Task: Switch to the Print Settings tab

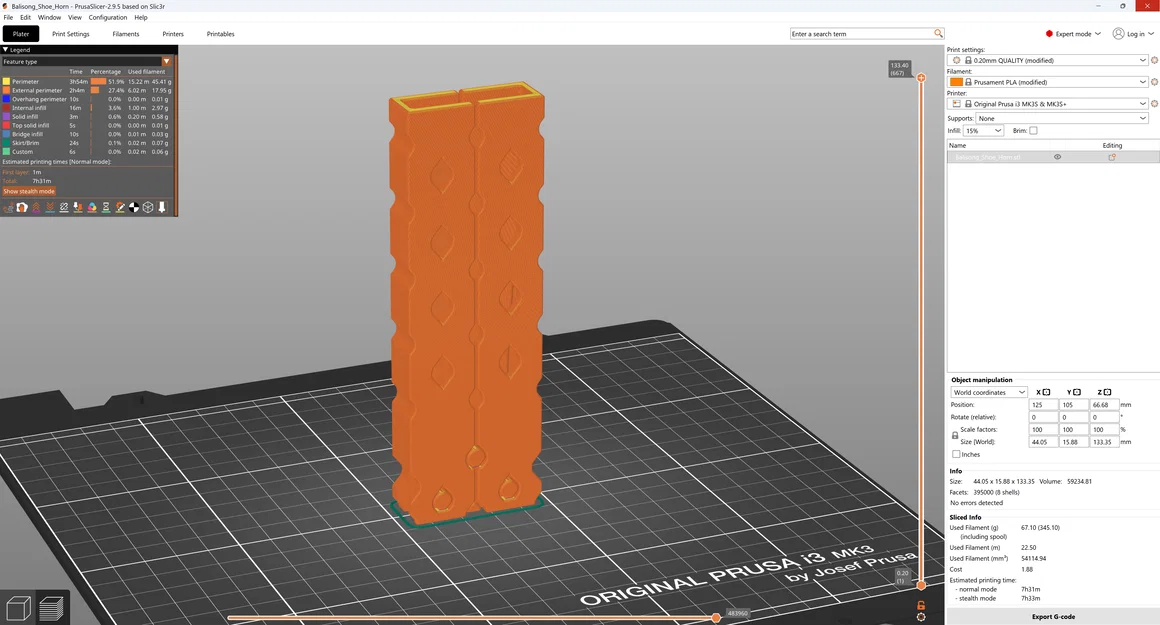Action: pyautogui.click(x=71, y=34)
